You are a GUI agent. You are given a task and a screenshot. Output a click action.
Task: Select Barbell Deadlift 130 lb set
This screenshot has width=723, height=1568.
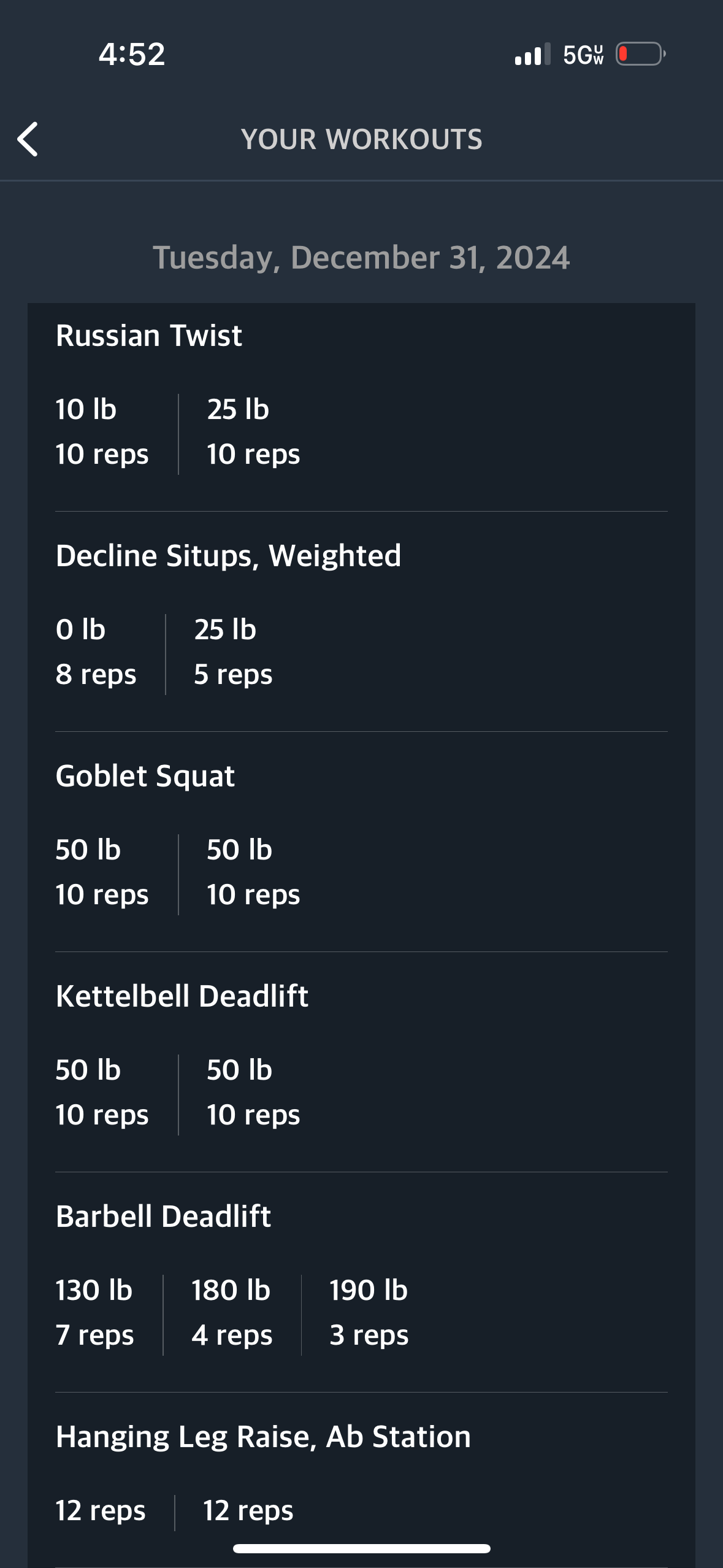(94, 1312)
